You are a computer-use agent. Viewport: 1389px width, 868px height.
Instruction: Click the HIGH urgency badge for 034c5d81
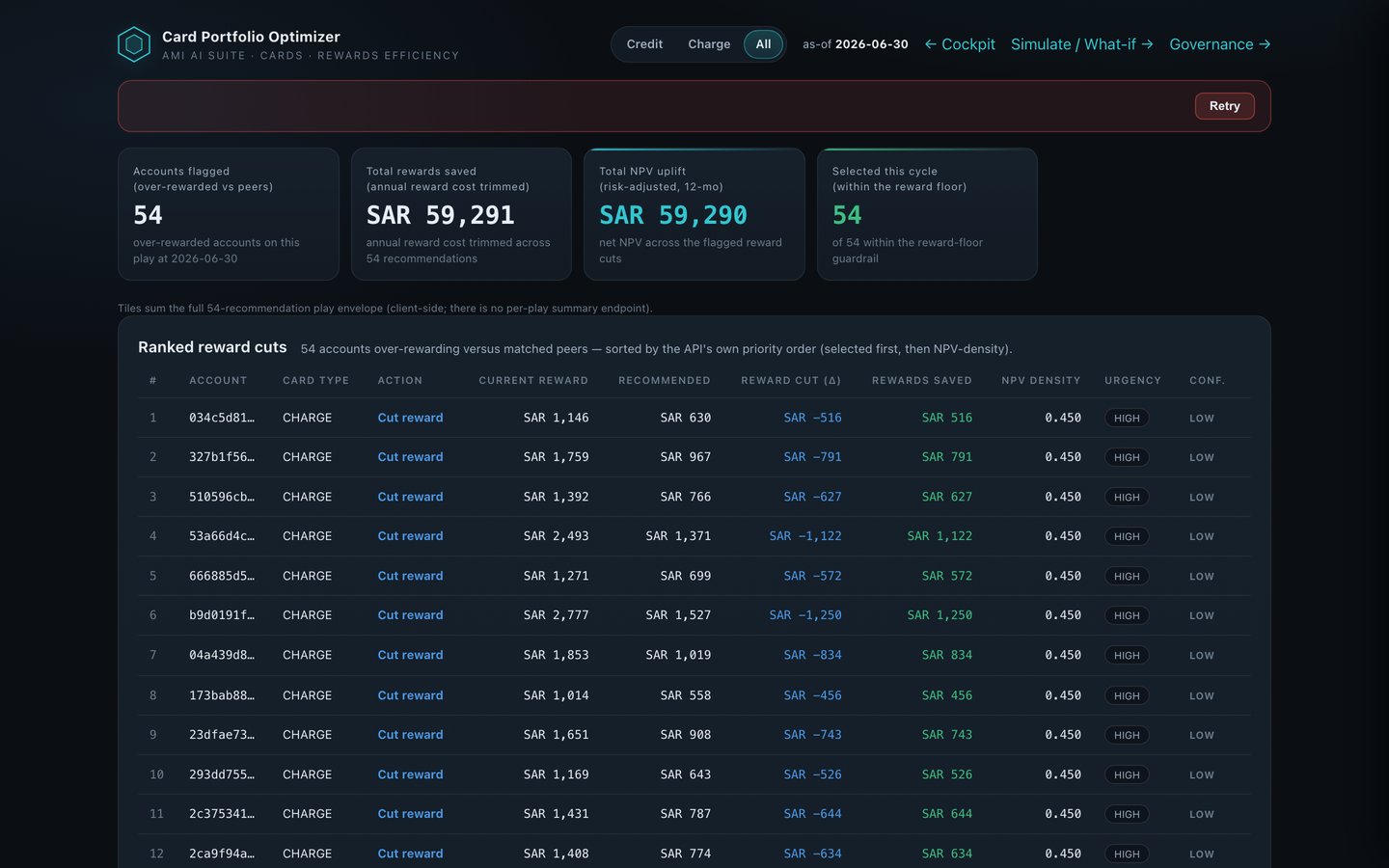point(1127,419)
